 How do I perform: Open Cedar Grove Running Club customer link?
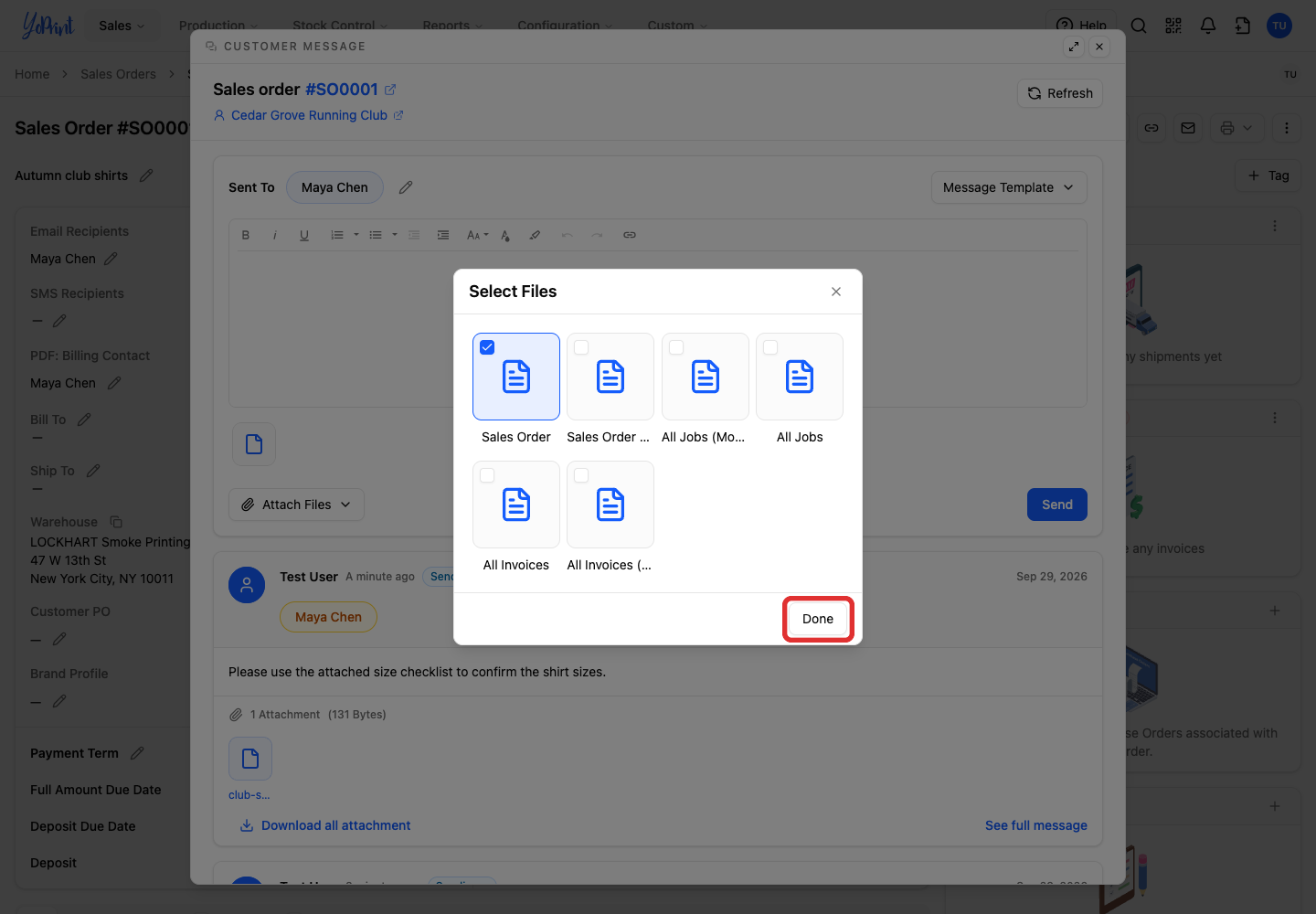(309, 115)
